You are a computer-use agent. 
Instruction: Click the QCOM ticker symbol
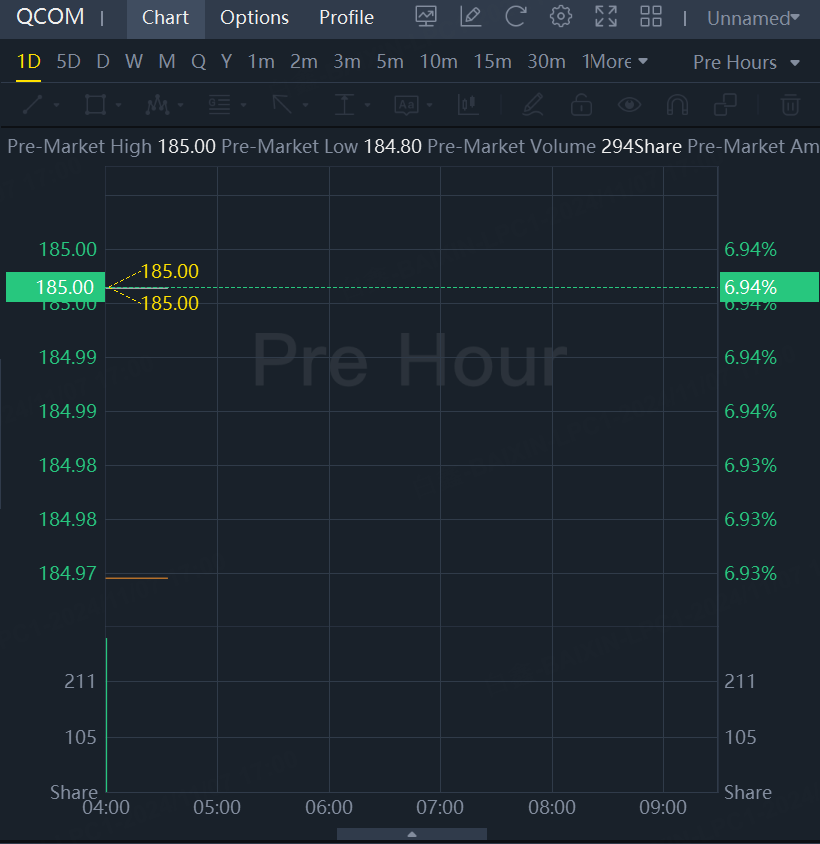click(x=50, y=17)
